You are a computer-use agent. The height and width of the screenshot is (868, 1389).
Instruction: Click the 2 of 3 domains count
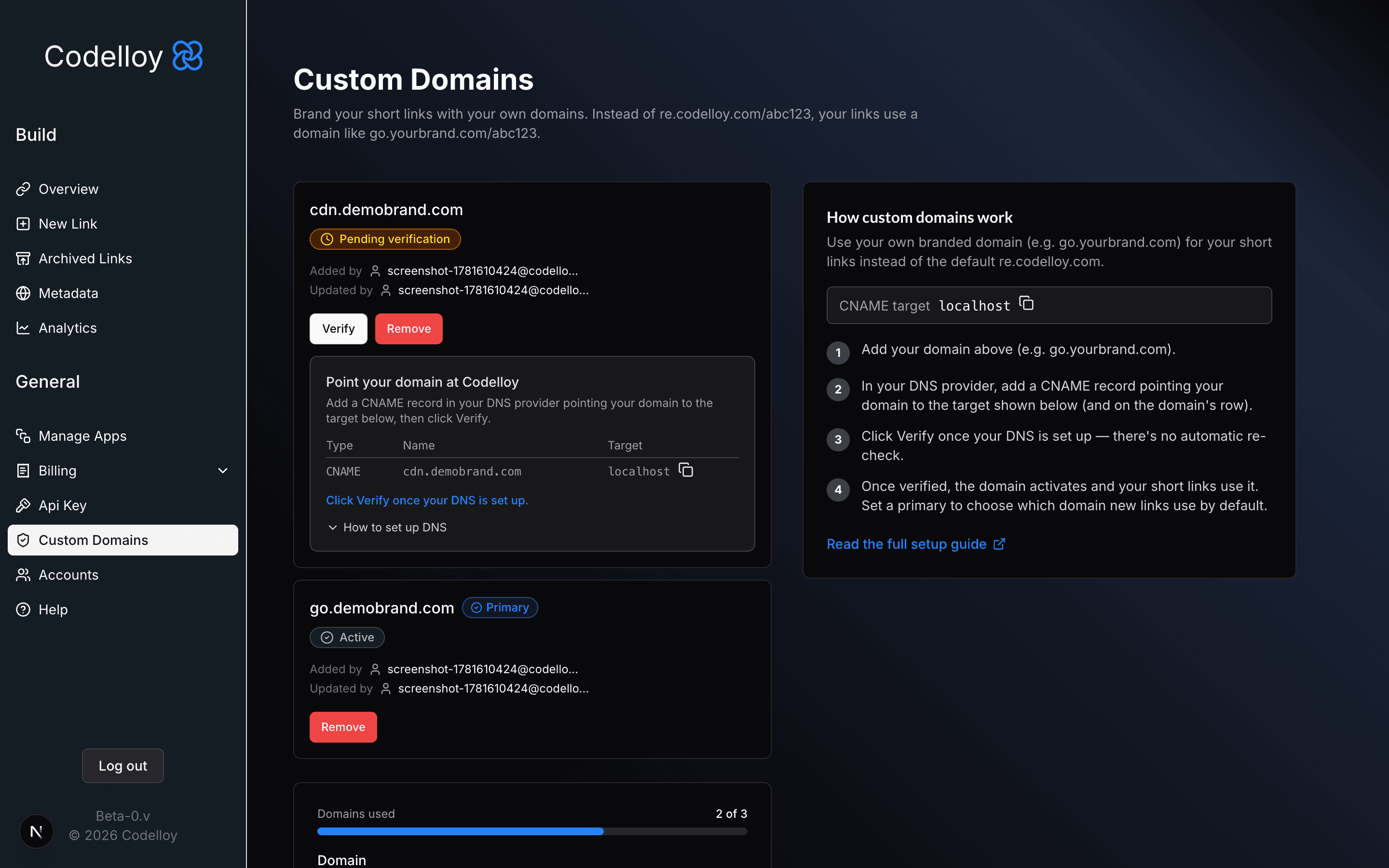tap(731, 814)
